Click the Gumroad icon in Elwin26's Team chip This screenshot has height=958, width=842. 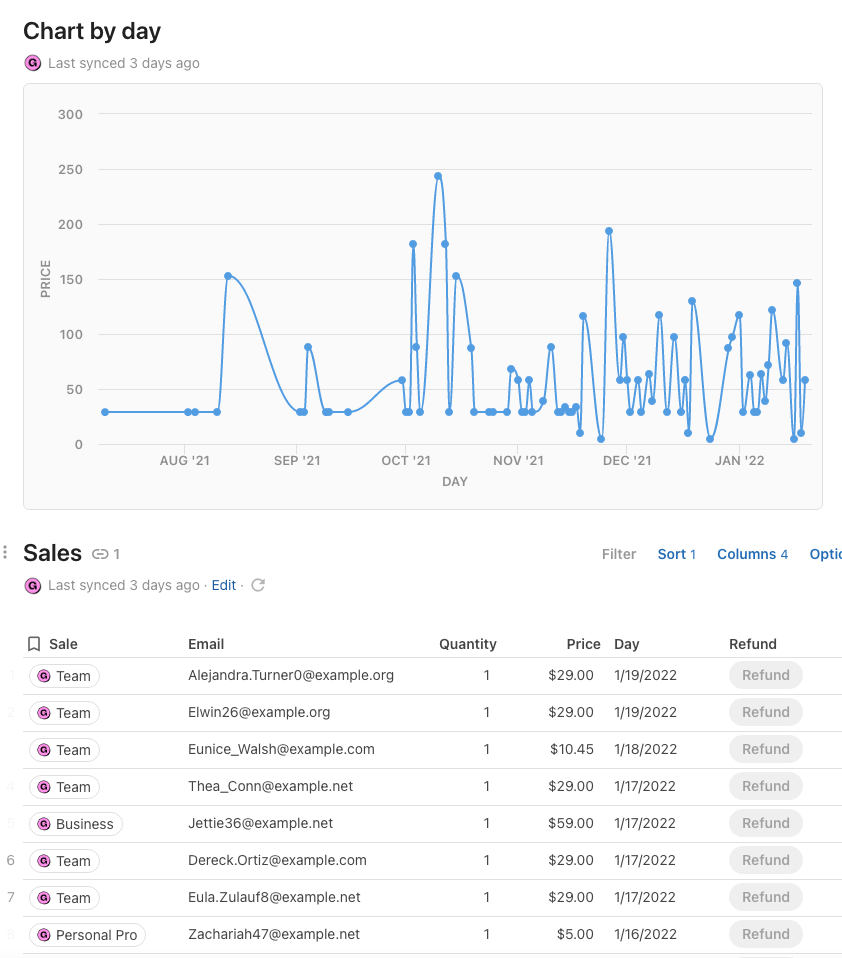(x=44, y=713)
